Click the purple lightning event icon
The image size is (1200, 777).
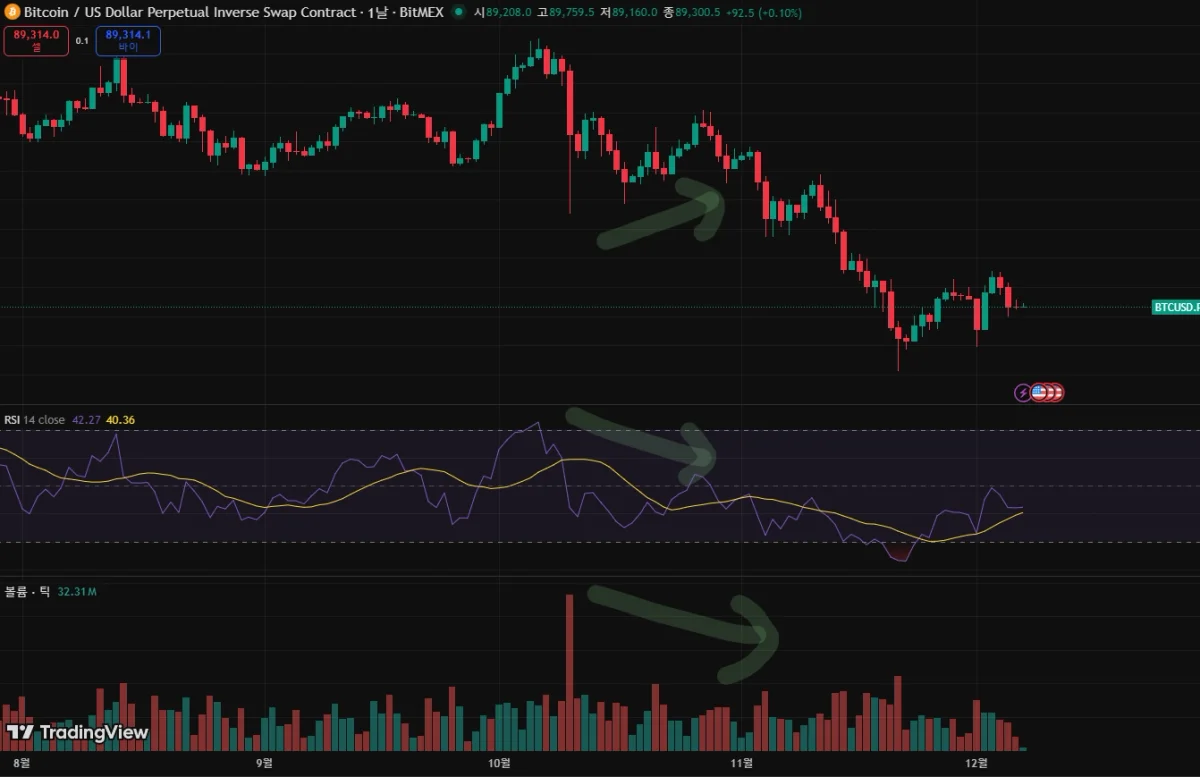point(1023,393)
